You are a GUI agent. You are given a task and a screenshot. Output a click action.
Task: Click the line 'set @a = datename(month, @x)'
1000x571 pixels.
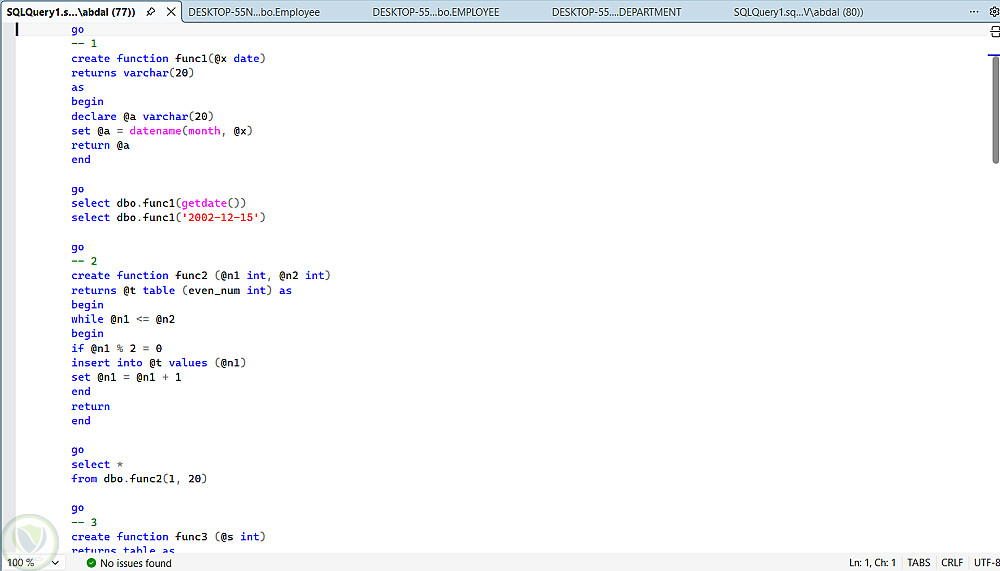pyautogui.click(x=162, y=131)
